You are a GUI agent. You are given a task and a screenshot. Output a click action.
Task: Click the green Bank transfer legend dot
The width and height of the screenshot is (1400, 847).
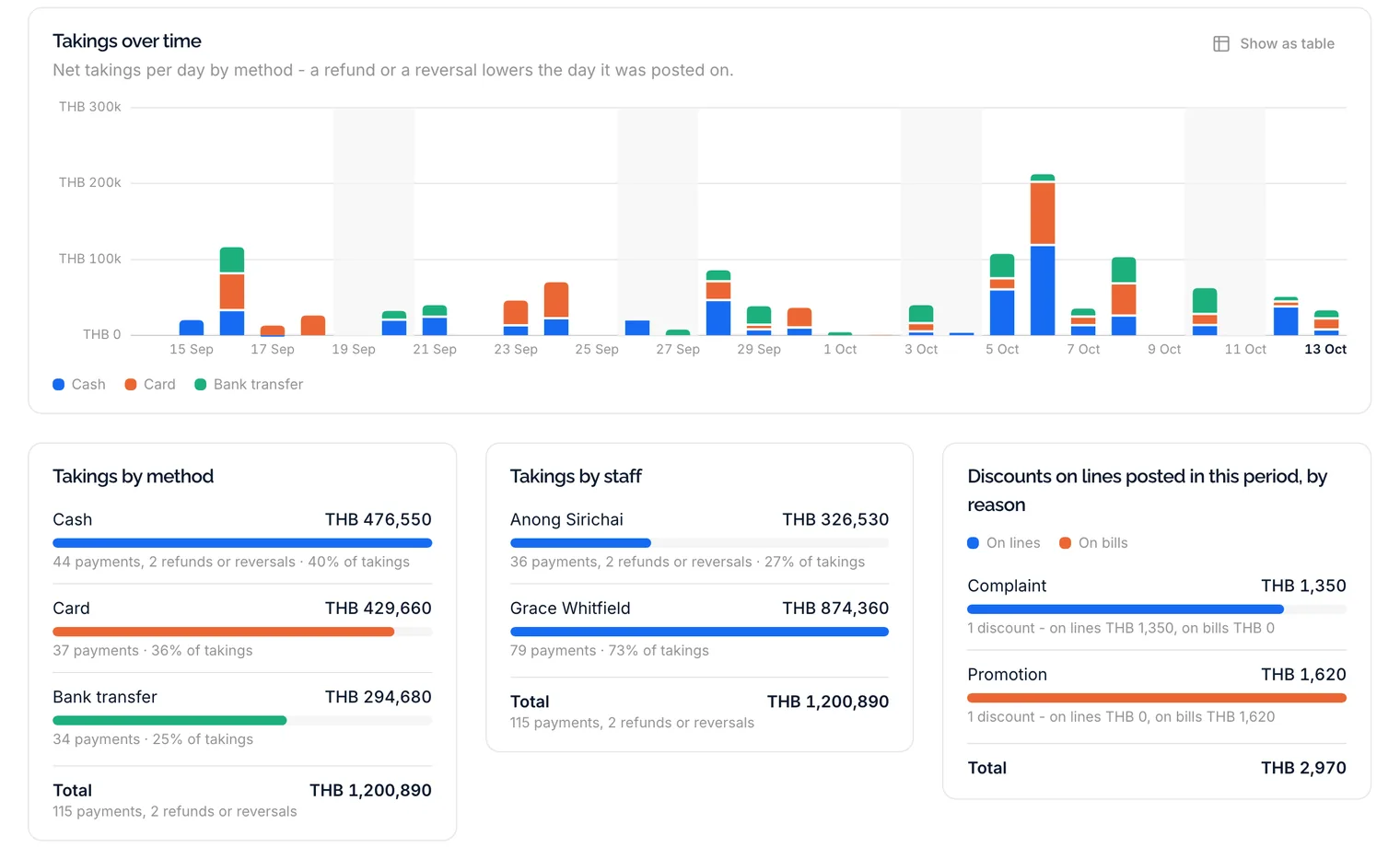201,385
